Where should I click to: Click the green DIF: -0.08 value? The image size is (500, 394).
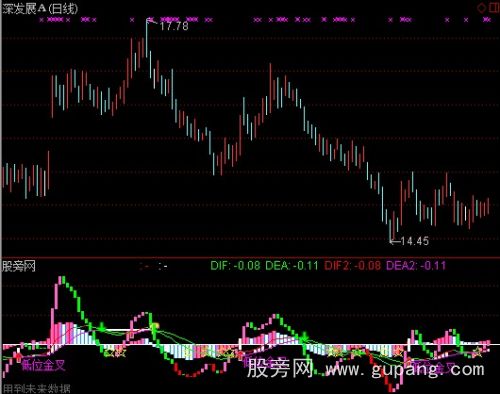235,266
